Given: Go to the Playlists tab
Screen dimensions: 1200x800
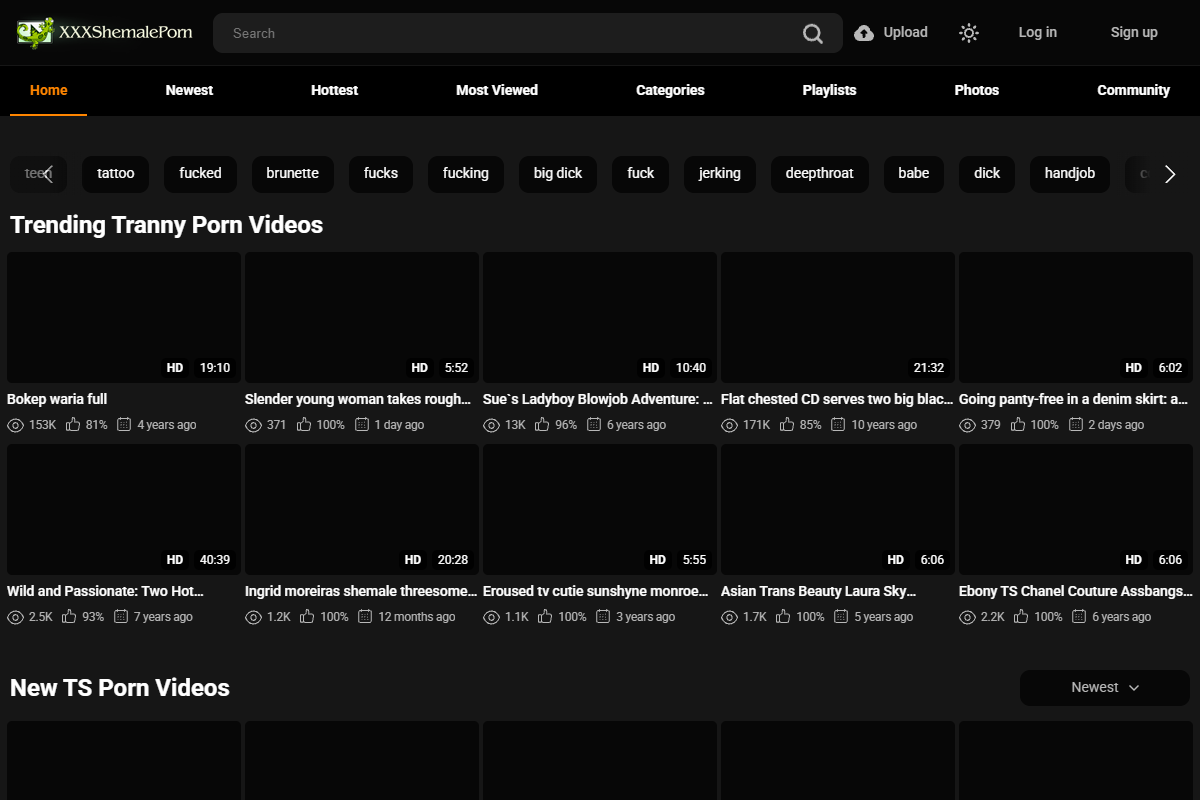Looking at the screenshot, I should (829, 90).
